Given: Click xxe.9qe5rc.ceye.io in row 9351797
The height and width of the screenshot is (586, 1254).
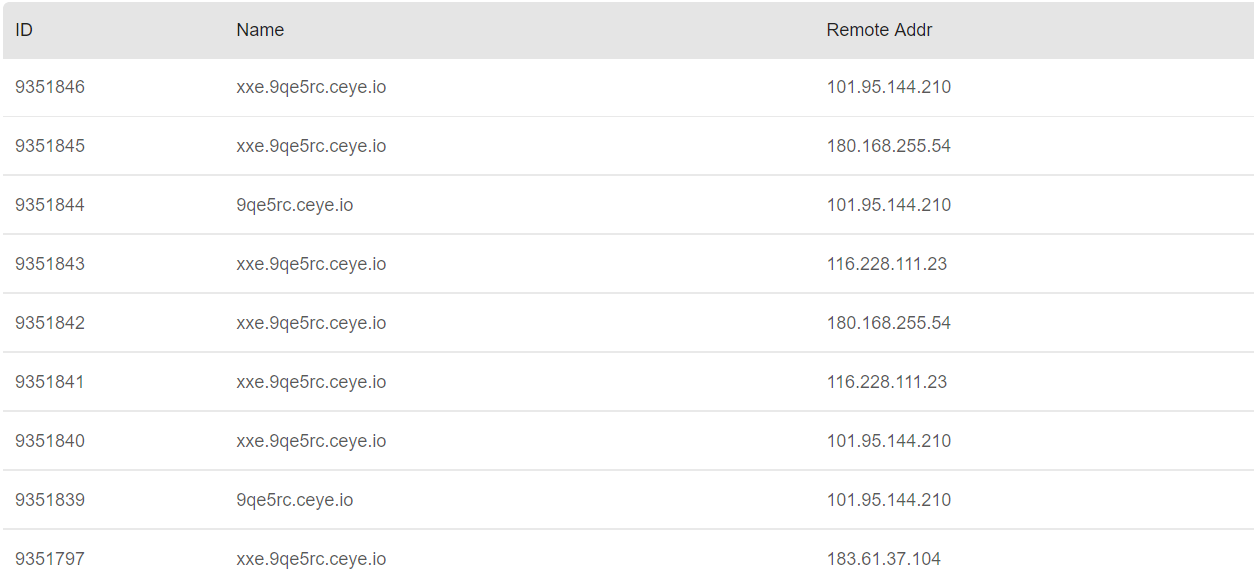Looking at the screenshot, I should pos(311,559).
